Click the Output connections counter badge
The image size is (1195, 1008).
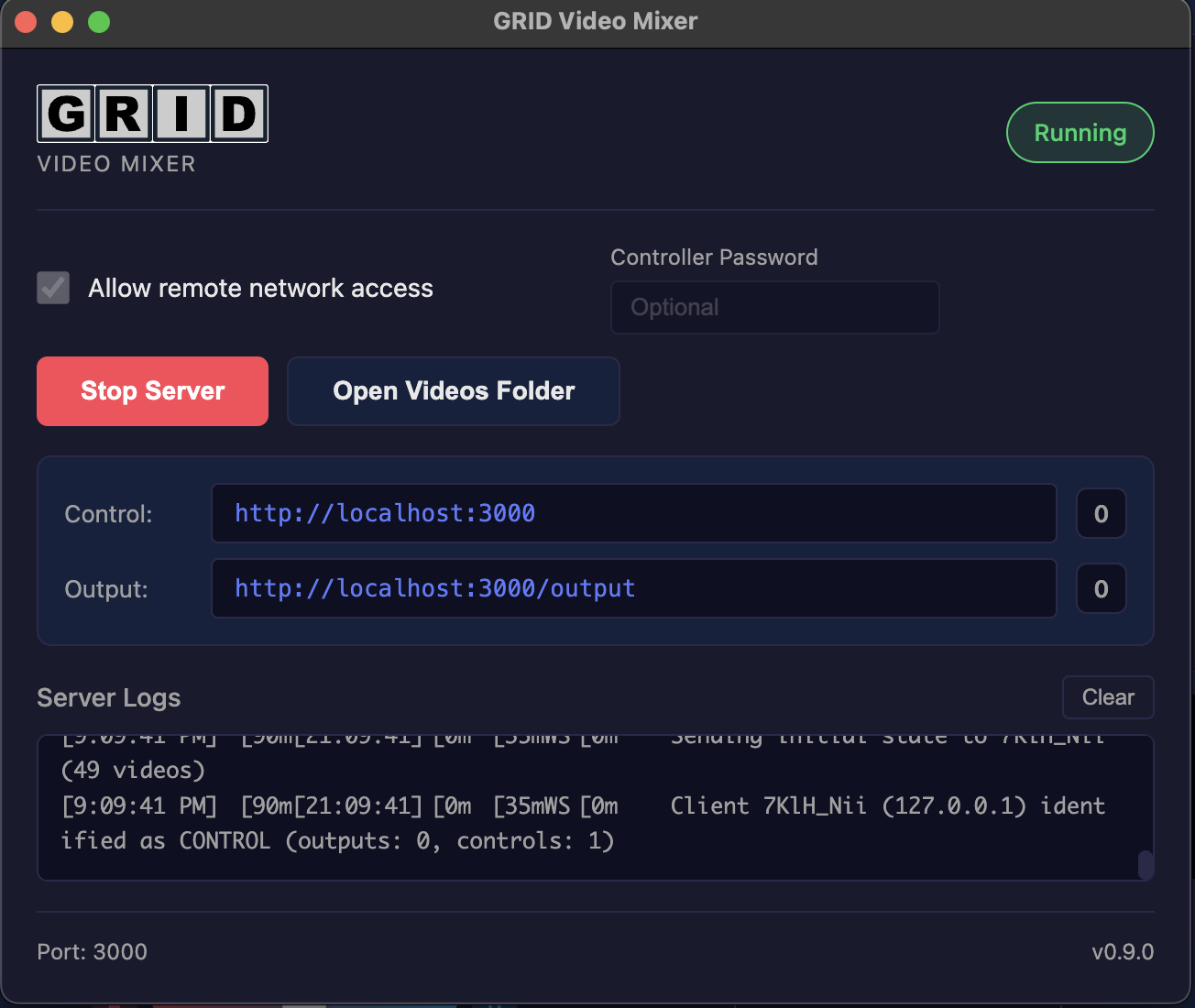coord(1101,588)
